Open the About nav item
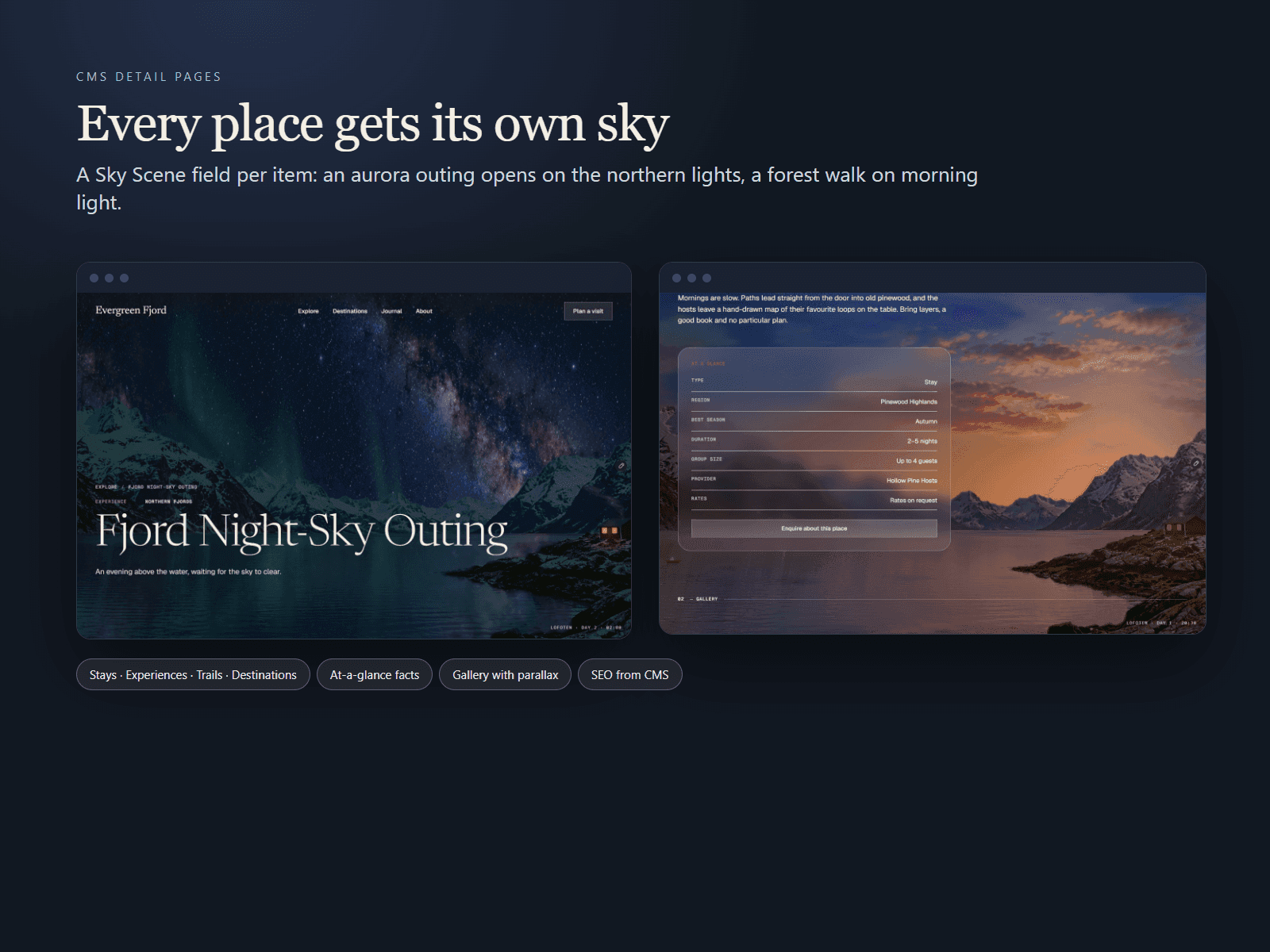 click(x=424, y=311)
